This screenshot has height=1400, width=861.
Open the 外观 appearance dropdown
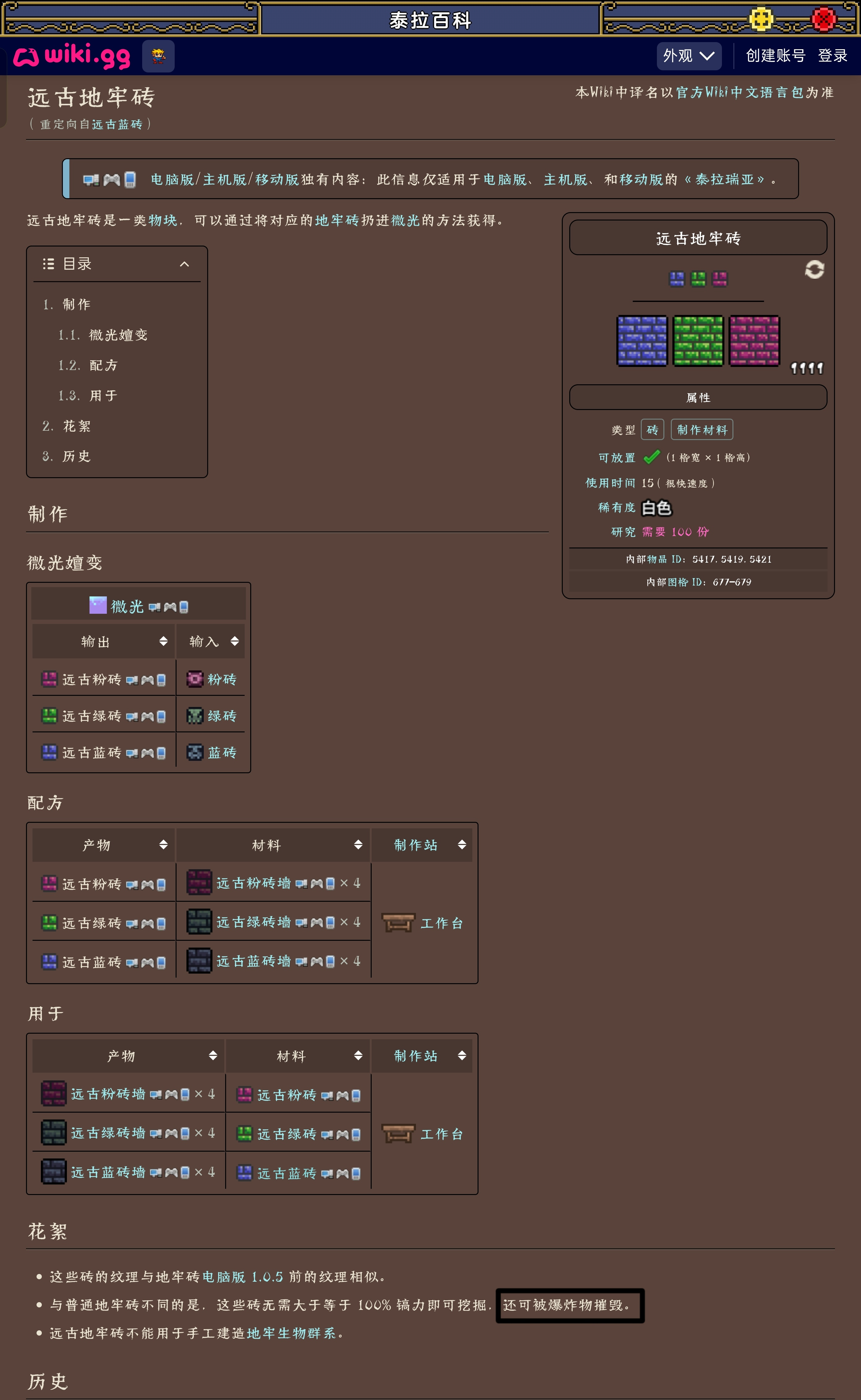[689, 56]
